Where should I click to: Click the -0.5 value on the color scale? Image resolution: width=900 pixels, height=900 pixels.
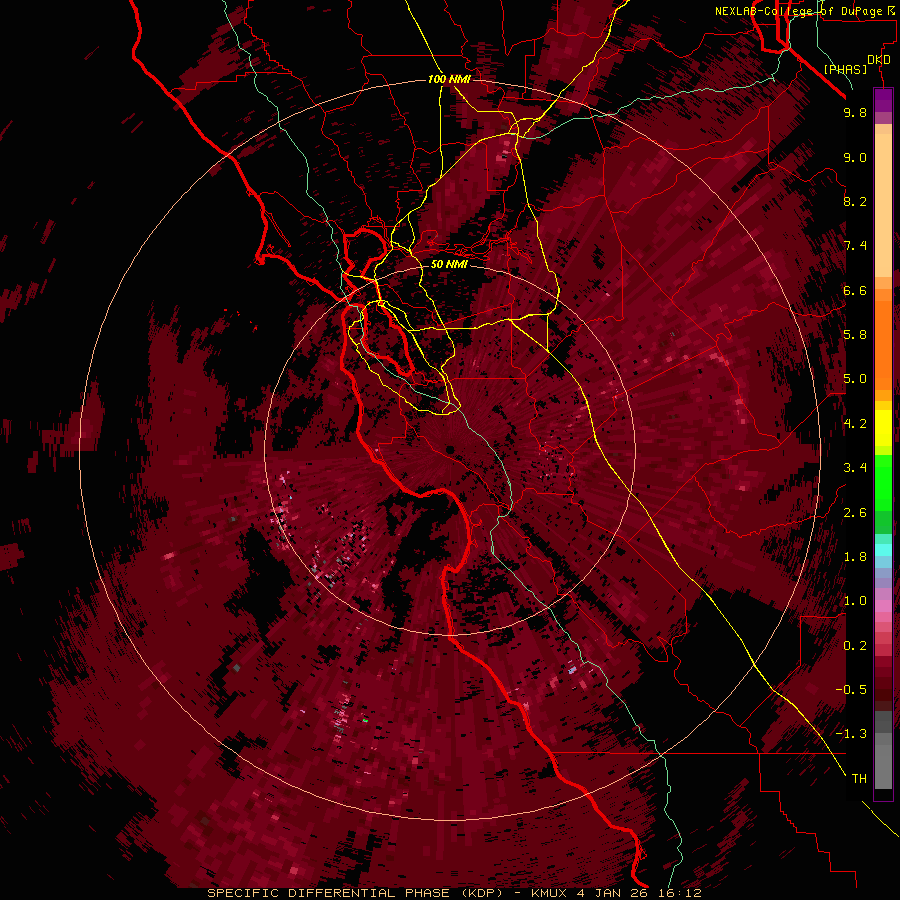851,690
